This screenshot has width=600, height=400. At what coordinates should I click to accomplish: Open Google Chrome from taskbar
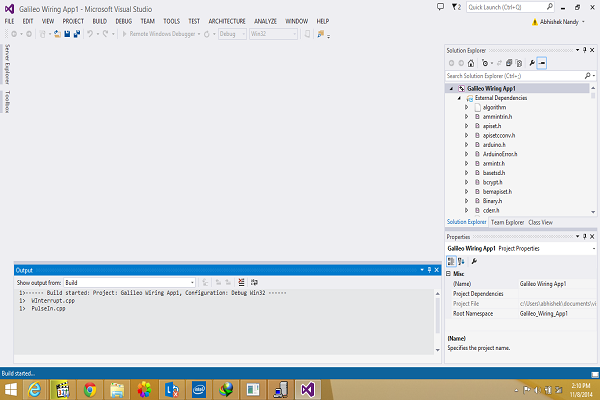tap(90, 390)
